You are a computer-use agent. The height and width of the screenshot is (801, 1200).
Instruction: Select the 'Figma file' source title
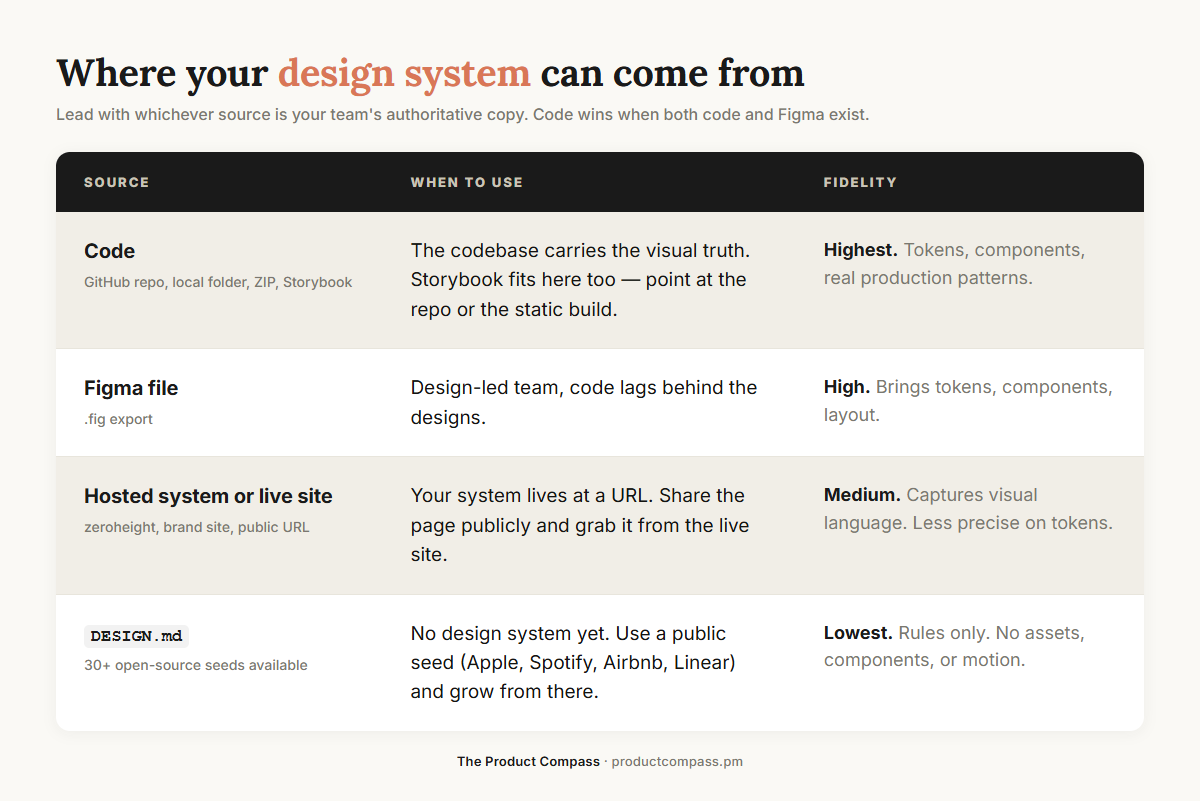[131, 388]
